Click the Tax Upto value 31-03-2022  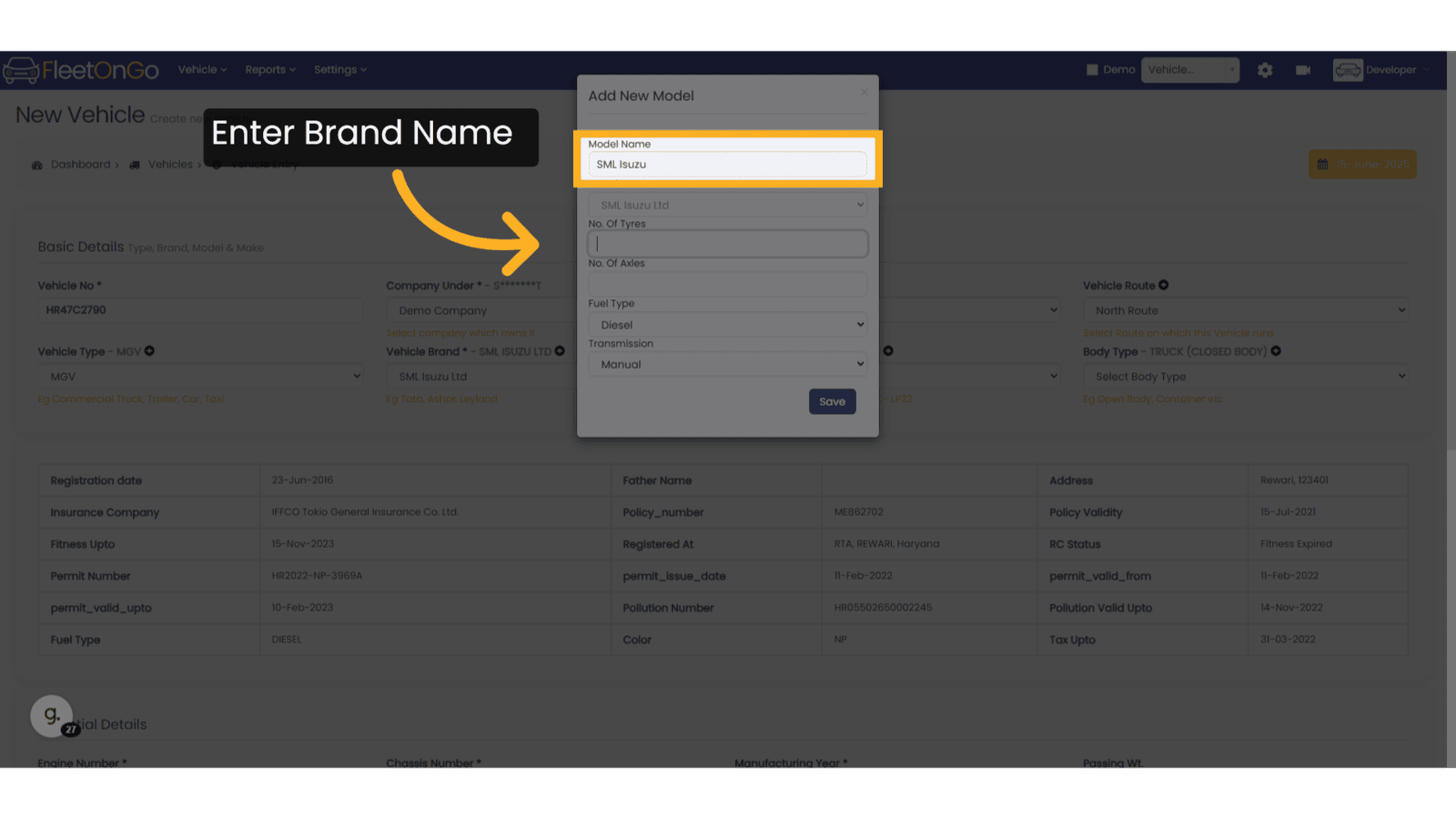point(1288,640)
